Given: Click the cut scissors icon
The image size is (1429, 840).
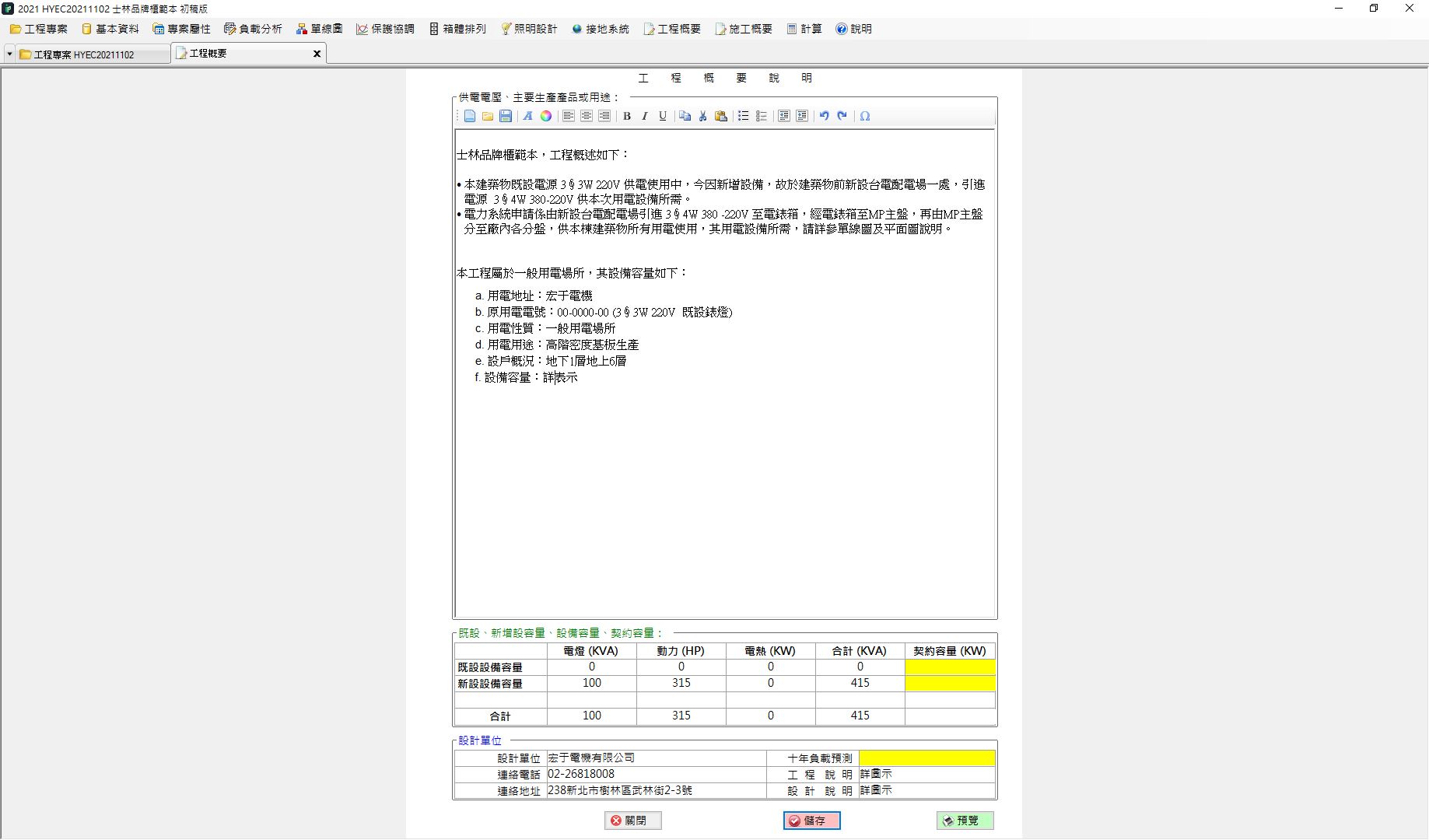Looking at the screenshot, I should [x=703, y=116].
